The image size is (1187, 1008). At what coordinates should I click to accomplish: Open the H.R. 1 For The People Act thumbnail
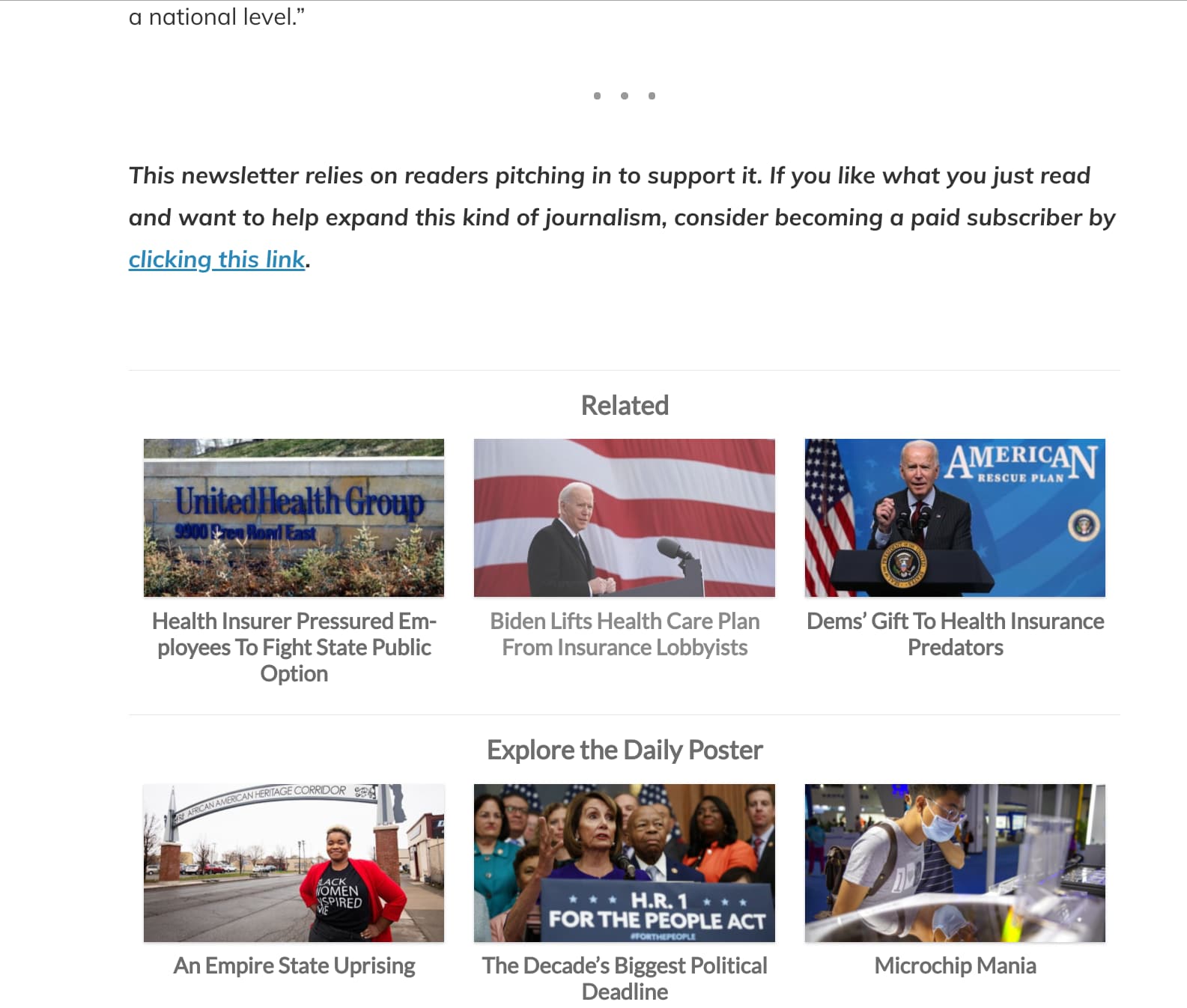[x=625, y=863]
